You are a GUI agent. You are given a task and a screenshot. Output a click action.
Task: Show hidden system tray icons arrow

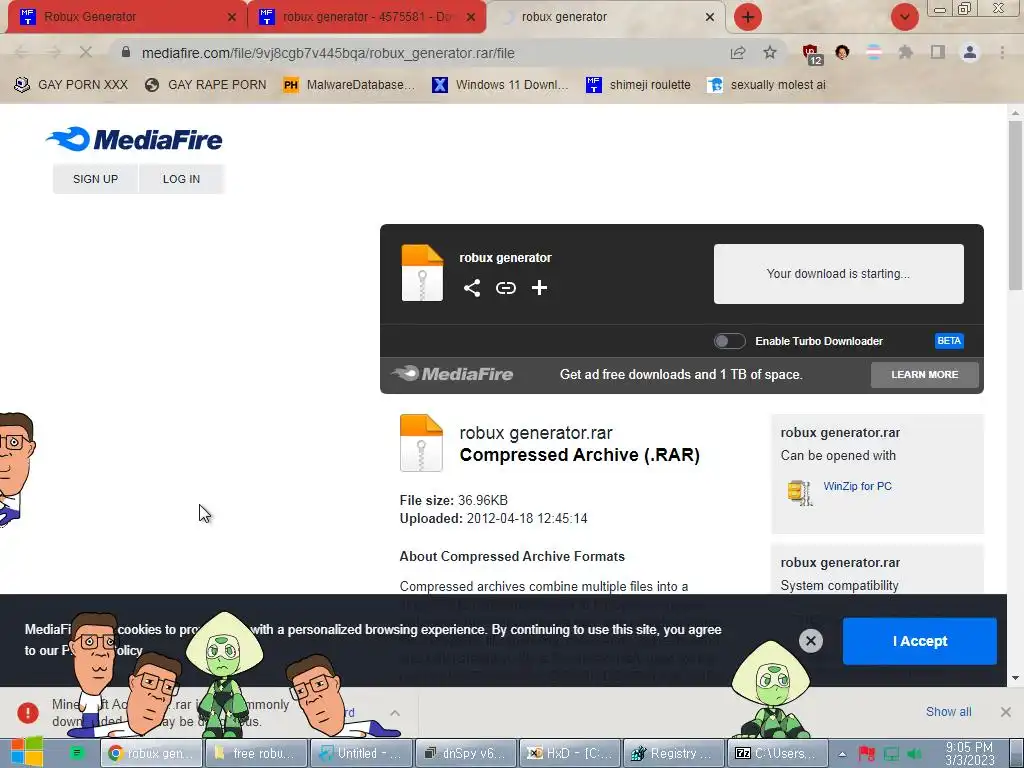point(842,754)
